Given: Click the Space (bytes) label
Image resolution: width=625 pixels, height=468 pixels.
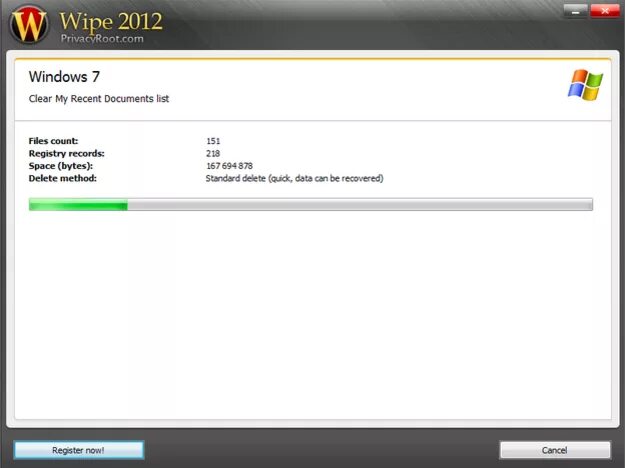Looking at the screenshot, I should click(61, 166).
